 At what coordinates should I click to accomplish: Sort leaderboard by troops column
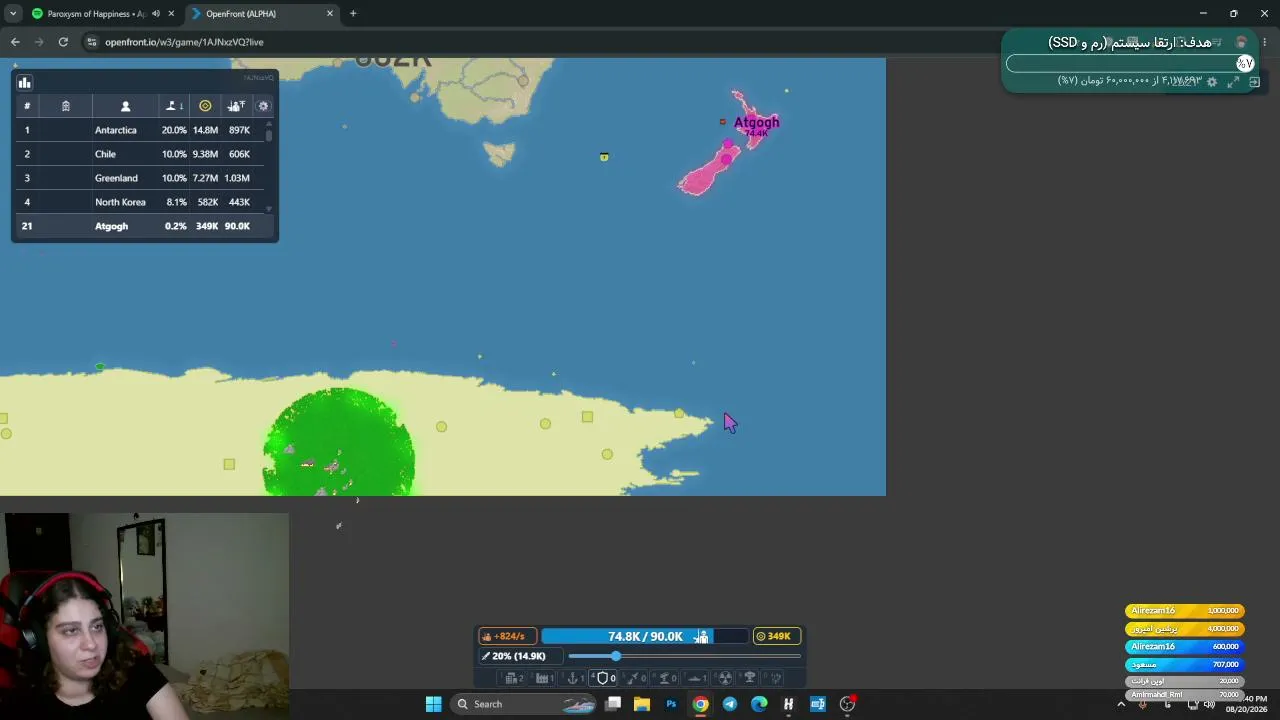(x=236, y=106)
